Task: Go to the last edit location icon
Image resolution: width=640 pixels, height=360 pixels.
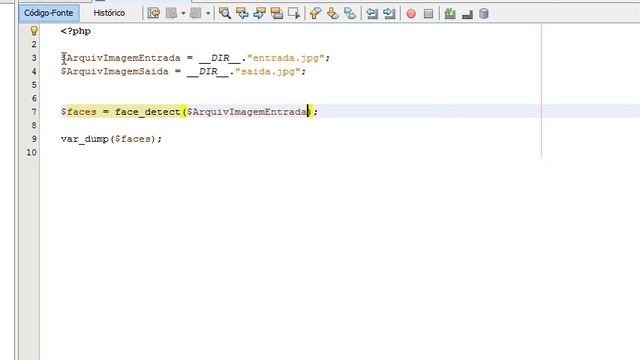Action: (153, 13)
